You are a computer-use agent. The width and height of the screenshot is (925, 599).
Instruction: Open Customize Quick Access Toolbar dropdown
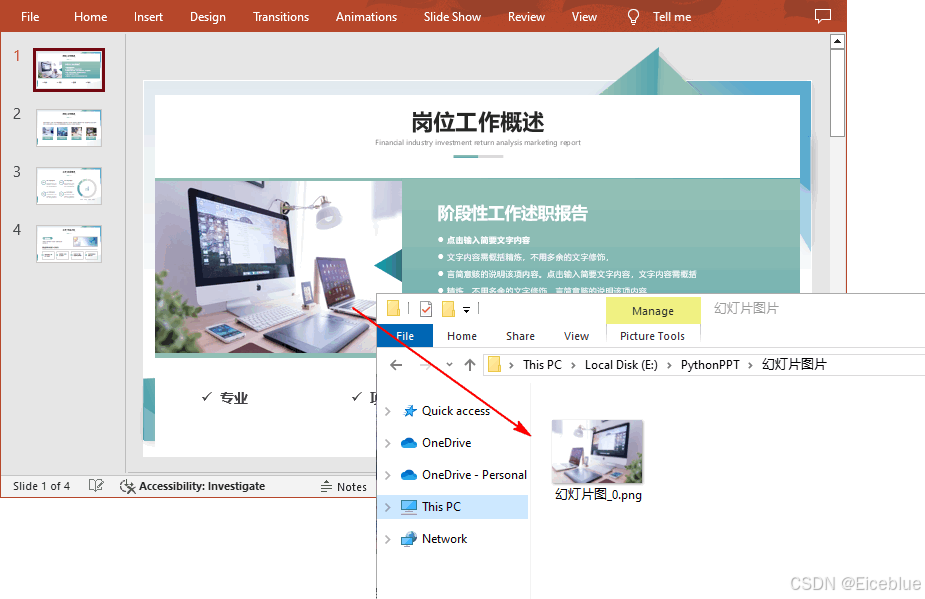466,309
